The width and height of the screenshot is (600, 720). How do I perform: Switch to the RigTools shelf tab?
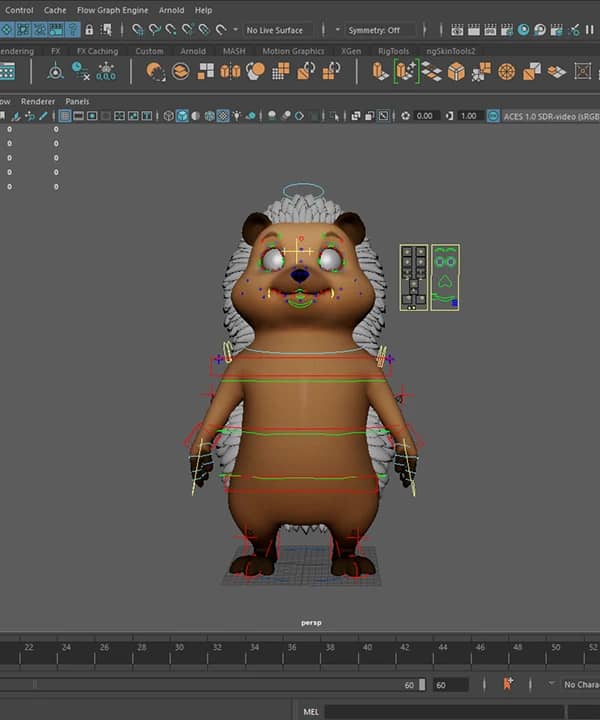pos(393,51)
